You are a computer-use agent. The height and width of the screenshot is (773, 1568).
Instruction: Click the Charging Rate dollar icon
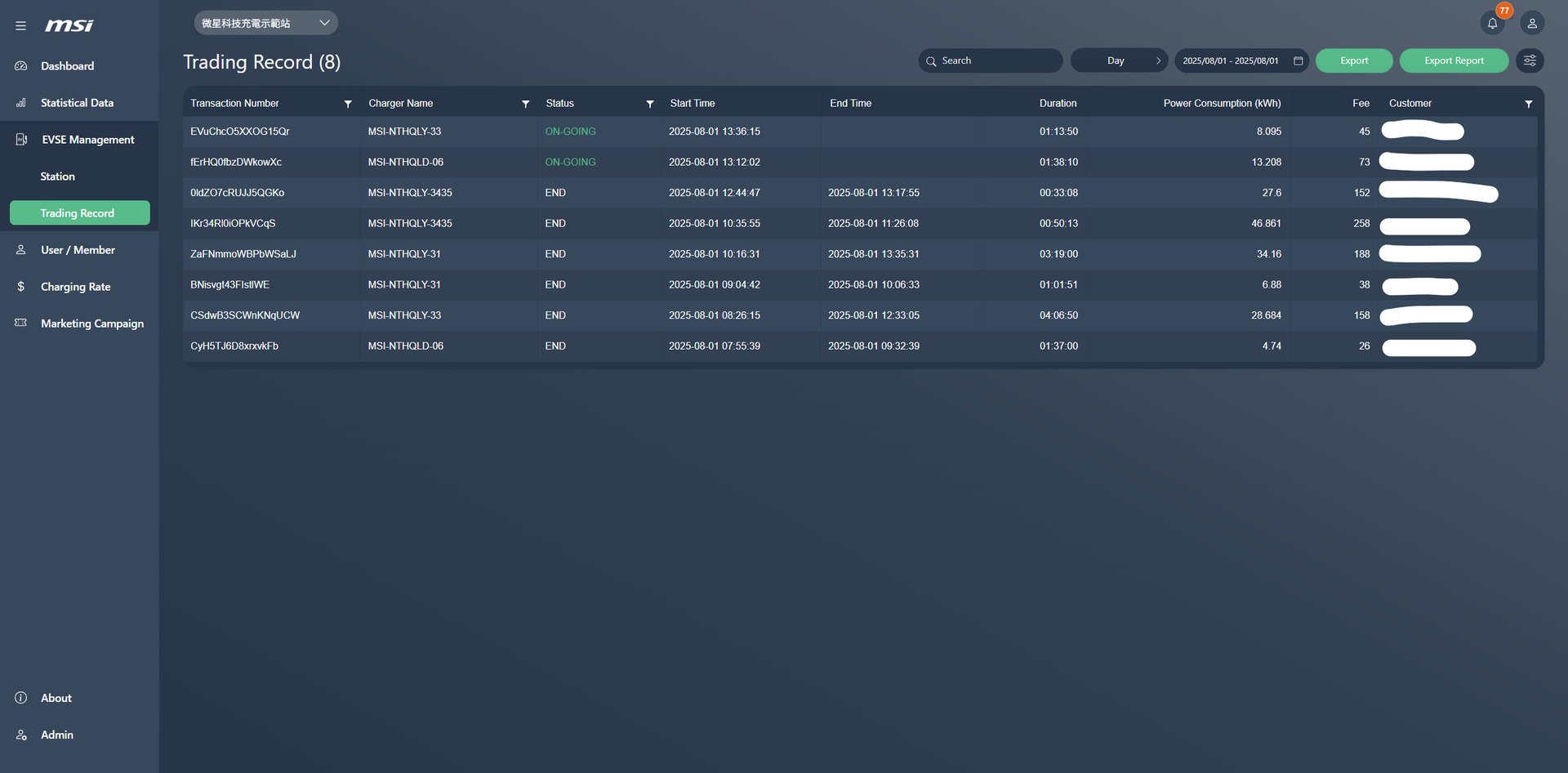(x=21, y=286)
